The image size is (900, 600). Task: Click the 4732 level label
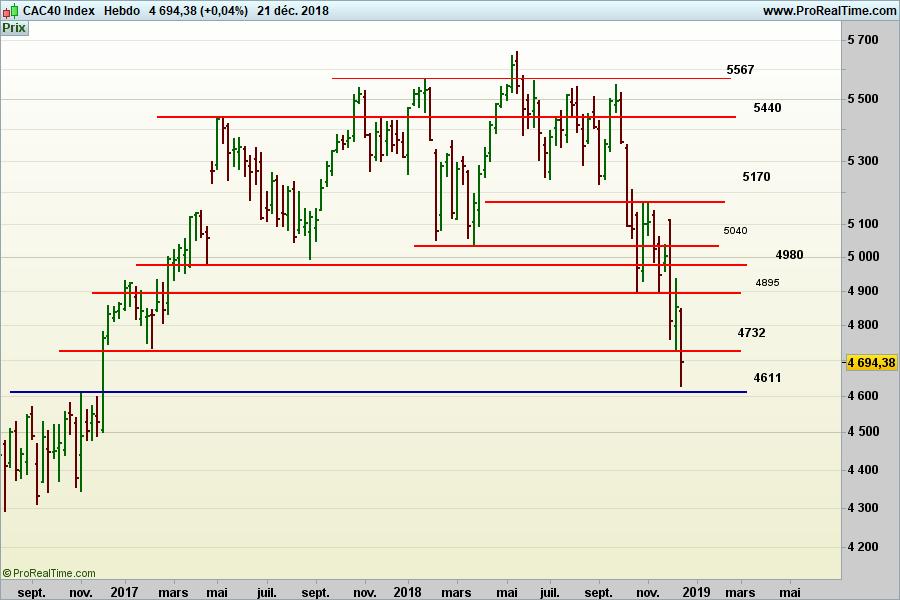click(x=751, y=332)
